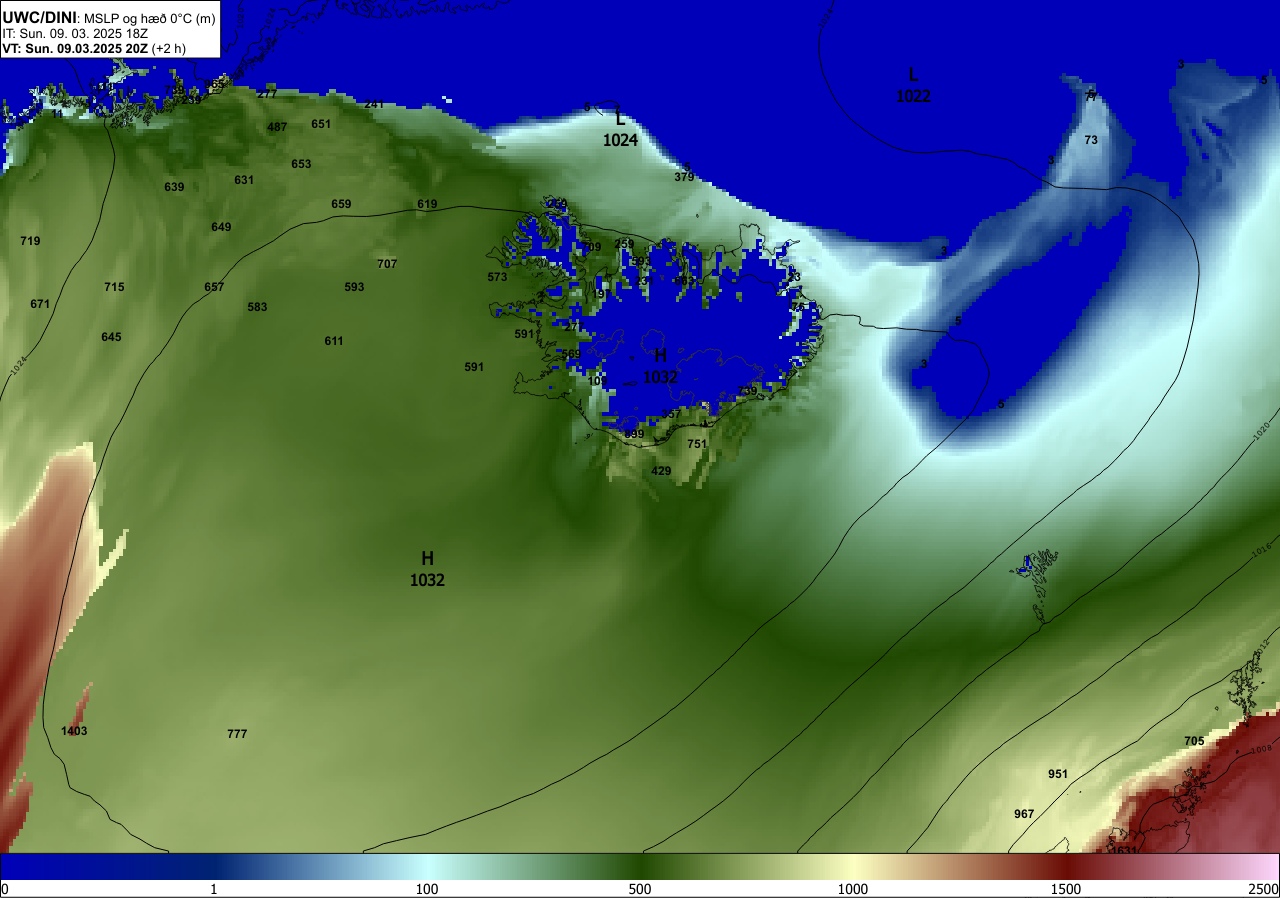Click the 429 height value
This screenshot has width=1280, height=898.
pyautogui.click(x=661, y=471)
